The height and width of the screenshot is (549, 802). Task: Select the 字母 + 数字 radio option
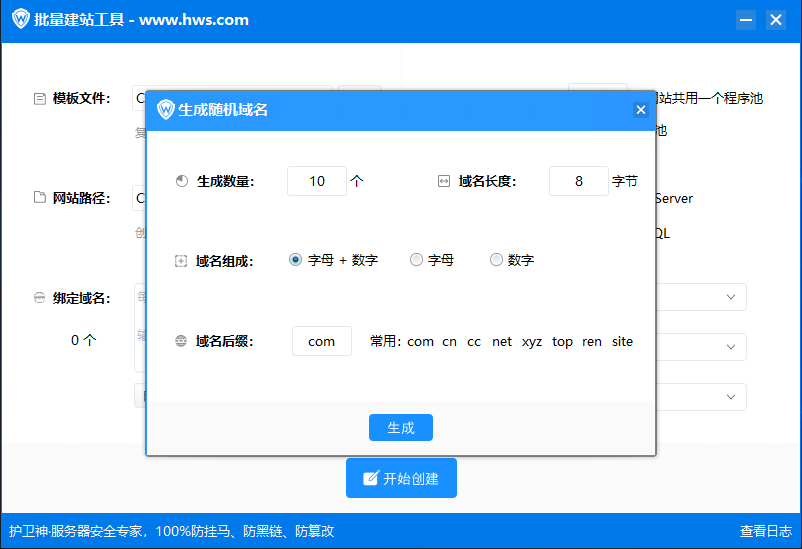[295, 260]
